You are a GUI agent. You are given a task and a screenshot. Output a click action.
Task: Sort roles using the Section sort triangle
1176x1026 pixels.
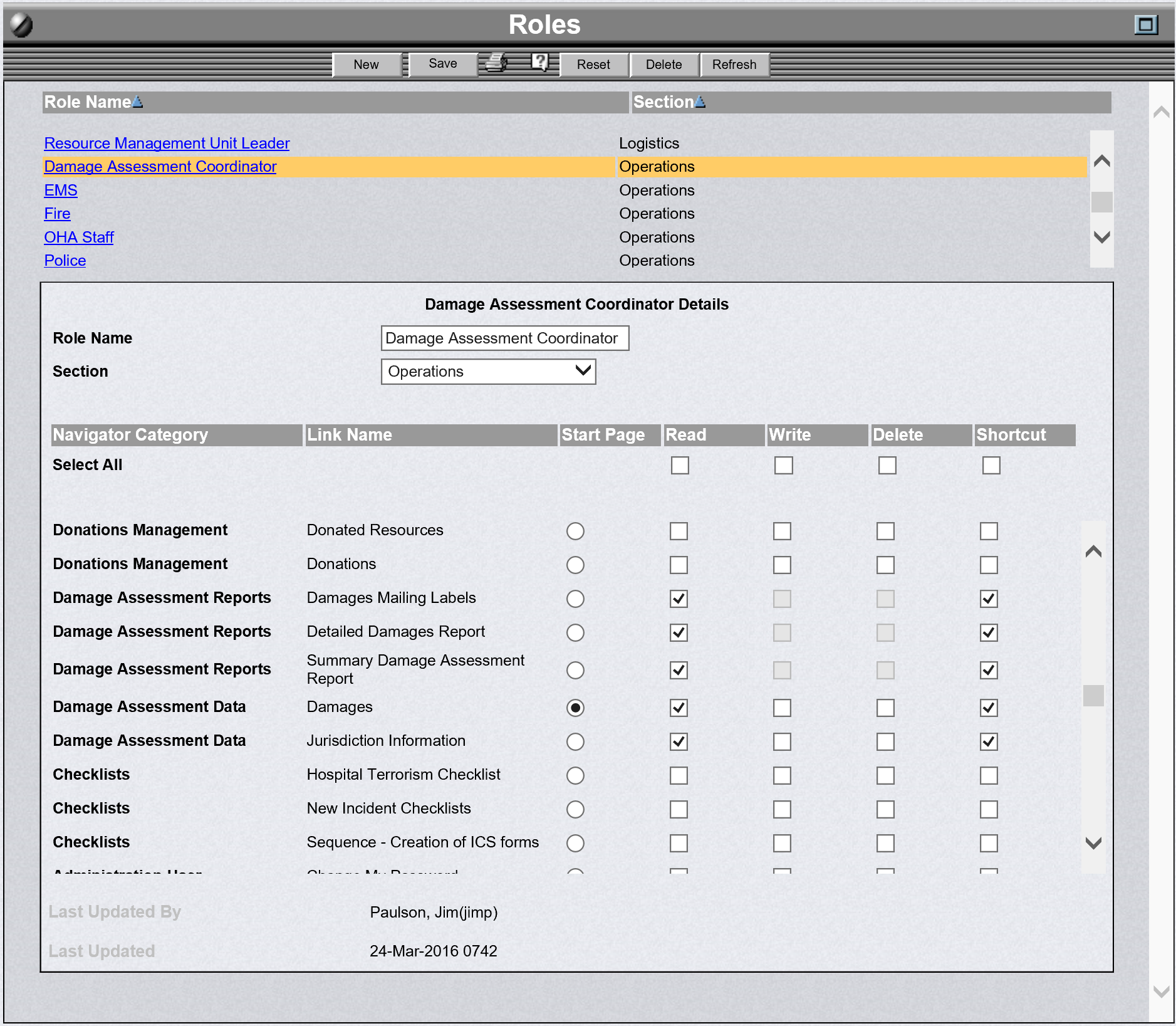click(x=700, y=102)
